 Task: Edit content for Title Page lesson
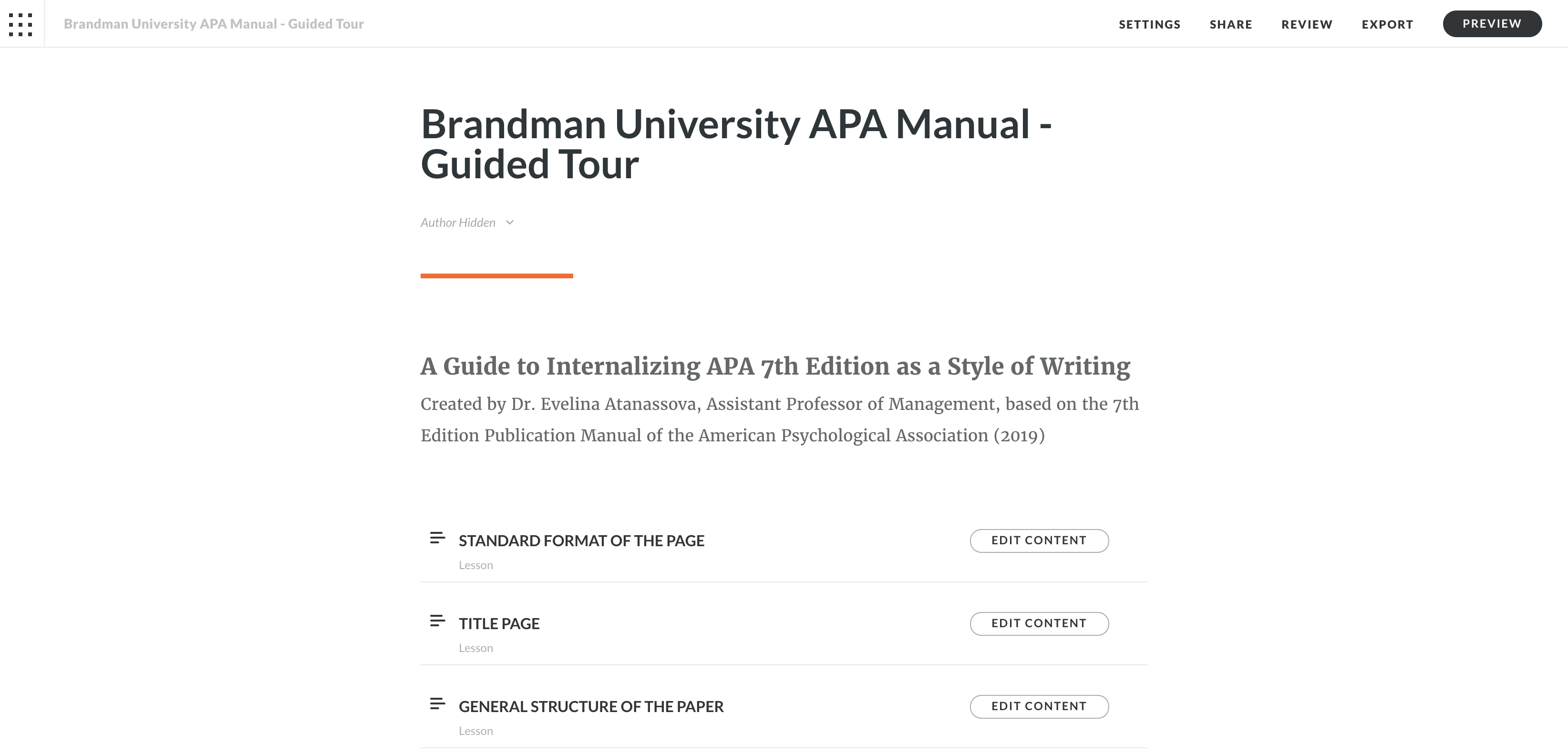(1039, 623)
